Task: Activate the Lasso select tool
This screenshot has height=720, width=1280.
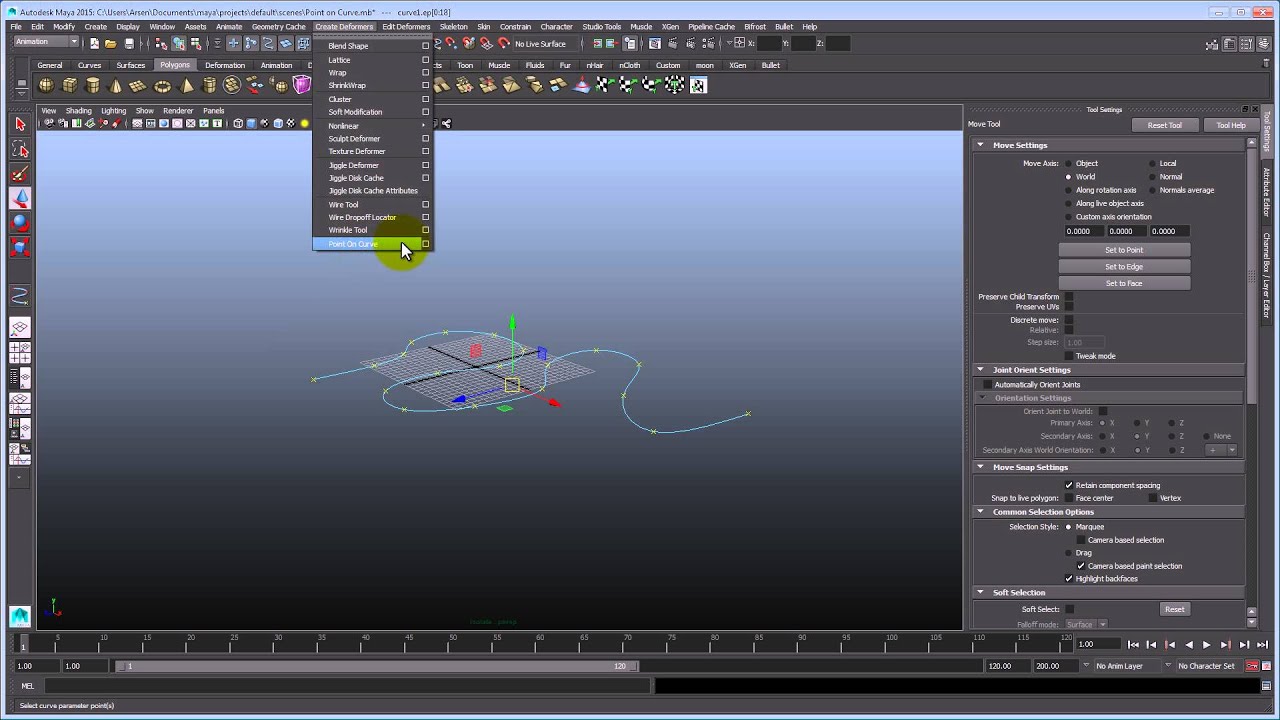Action: [20, 150]
